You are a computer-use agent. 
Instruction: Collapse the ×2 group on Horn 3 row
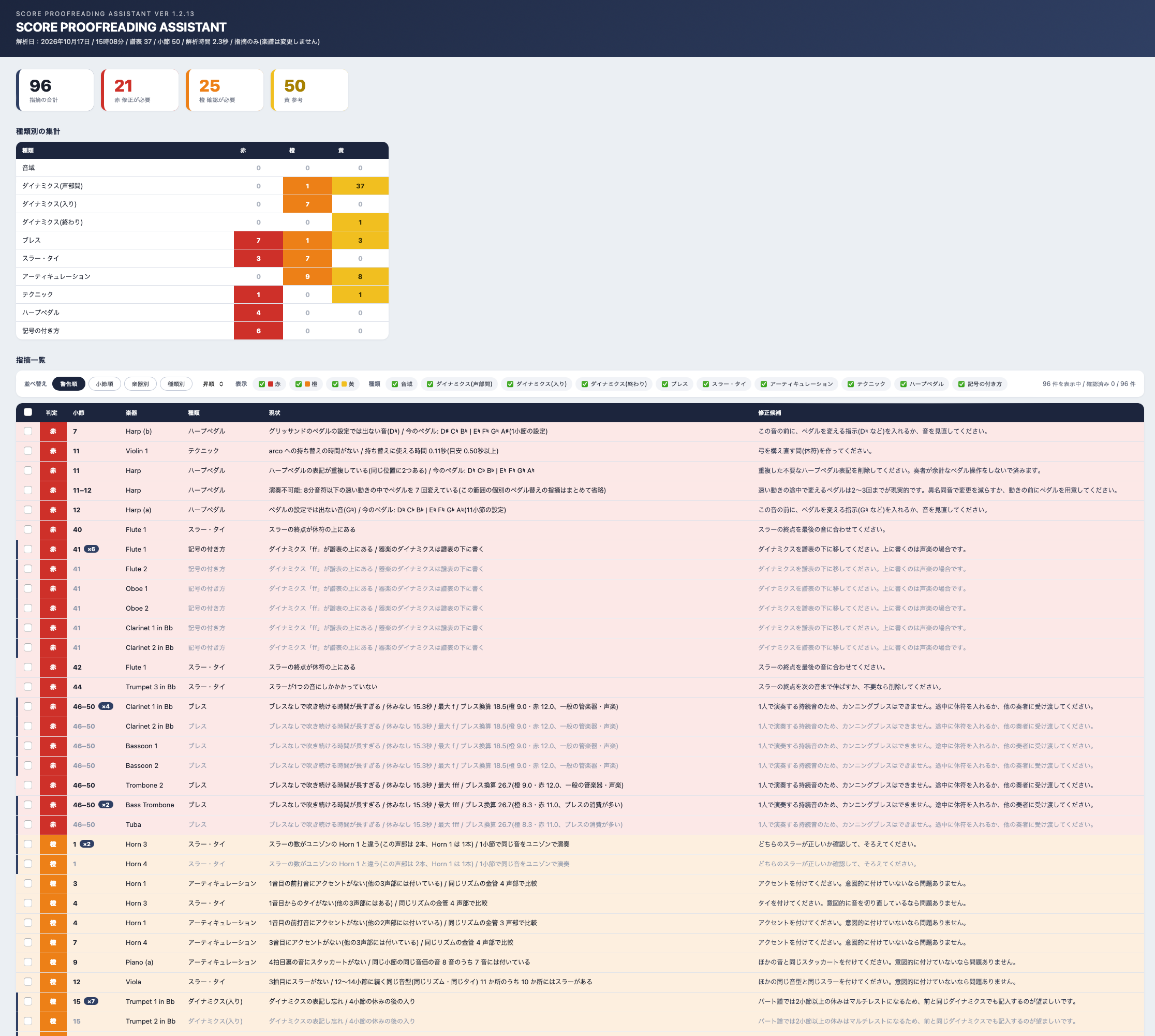click(86, 844)
